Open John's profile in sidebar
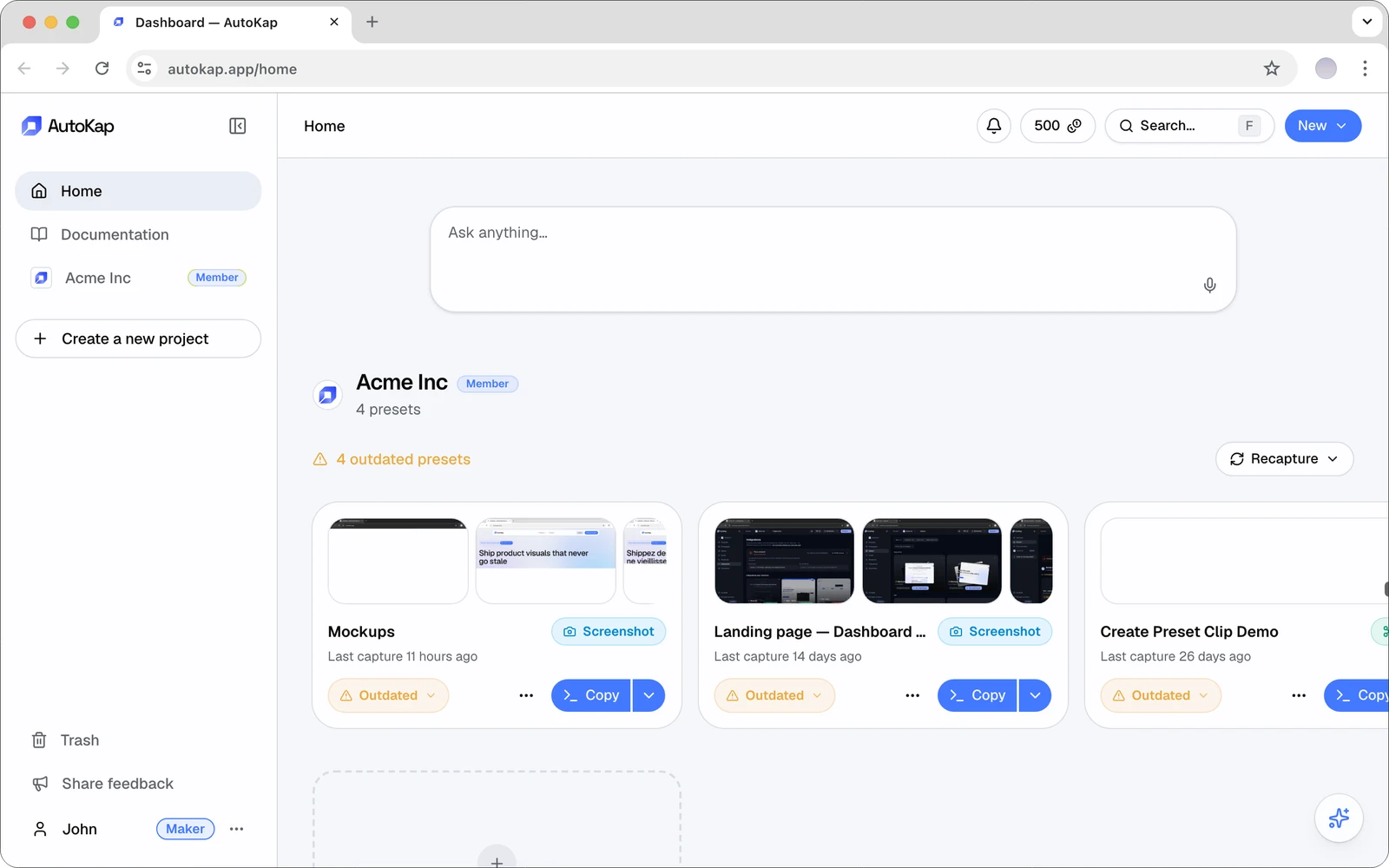 pyautogui.click(x=80, y=829)
